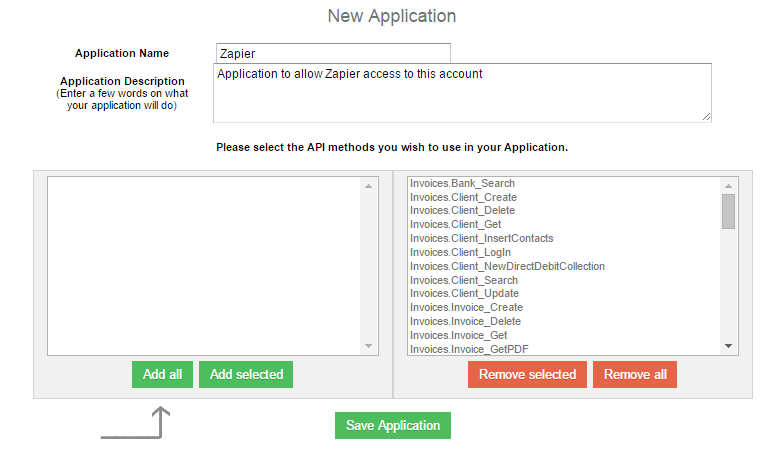The height and width of the screenshot is (464, 779).
Task: Click the Application Name input field
Action: tap(333, 53)
